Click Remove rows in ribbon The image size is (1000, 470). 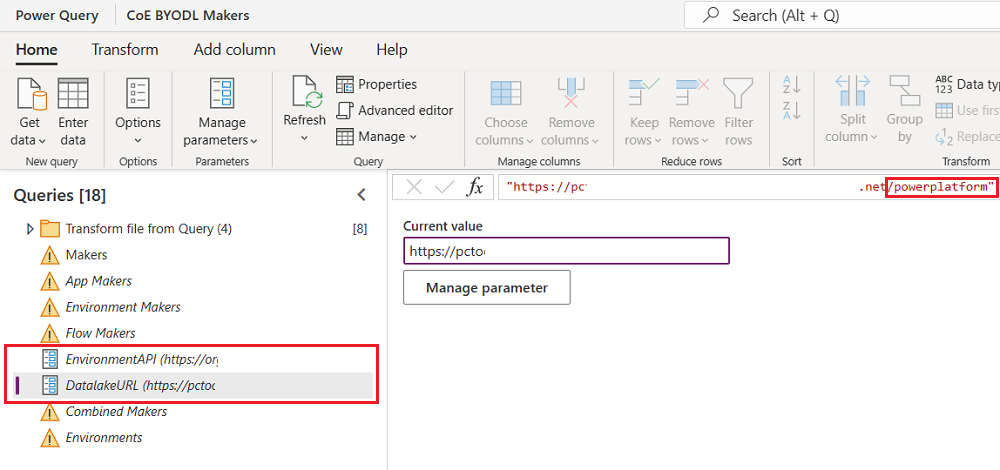click(691, 112)
